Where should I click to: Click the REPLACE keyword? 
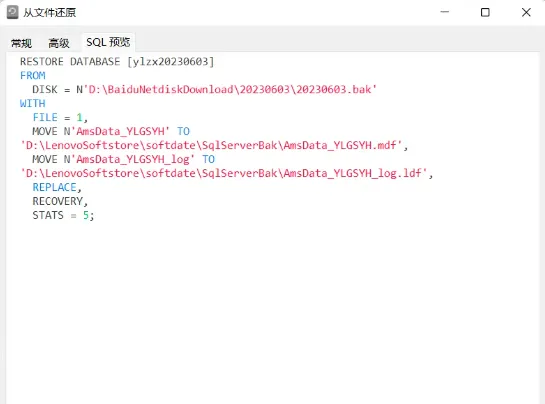tap(55, 187)
